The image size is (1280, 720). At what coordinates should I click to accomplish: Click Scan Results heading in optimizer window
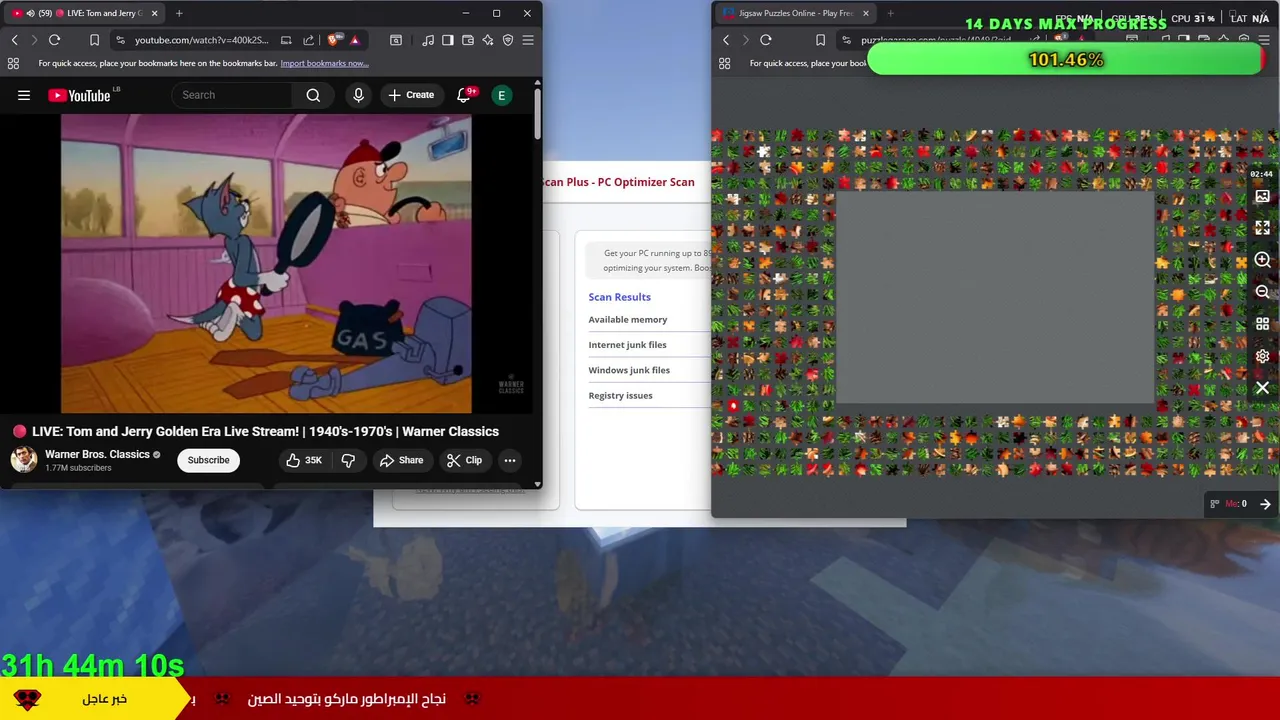619,297
